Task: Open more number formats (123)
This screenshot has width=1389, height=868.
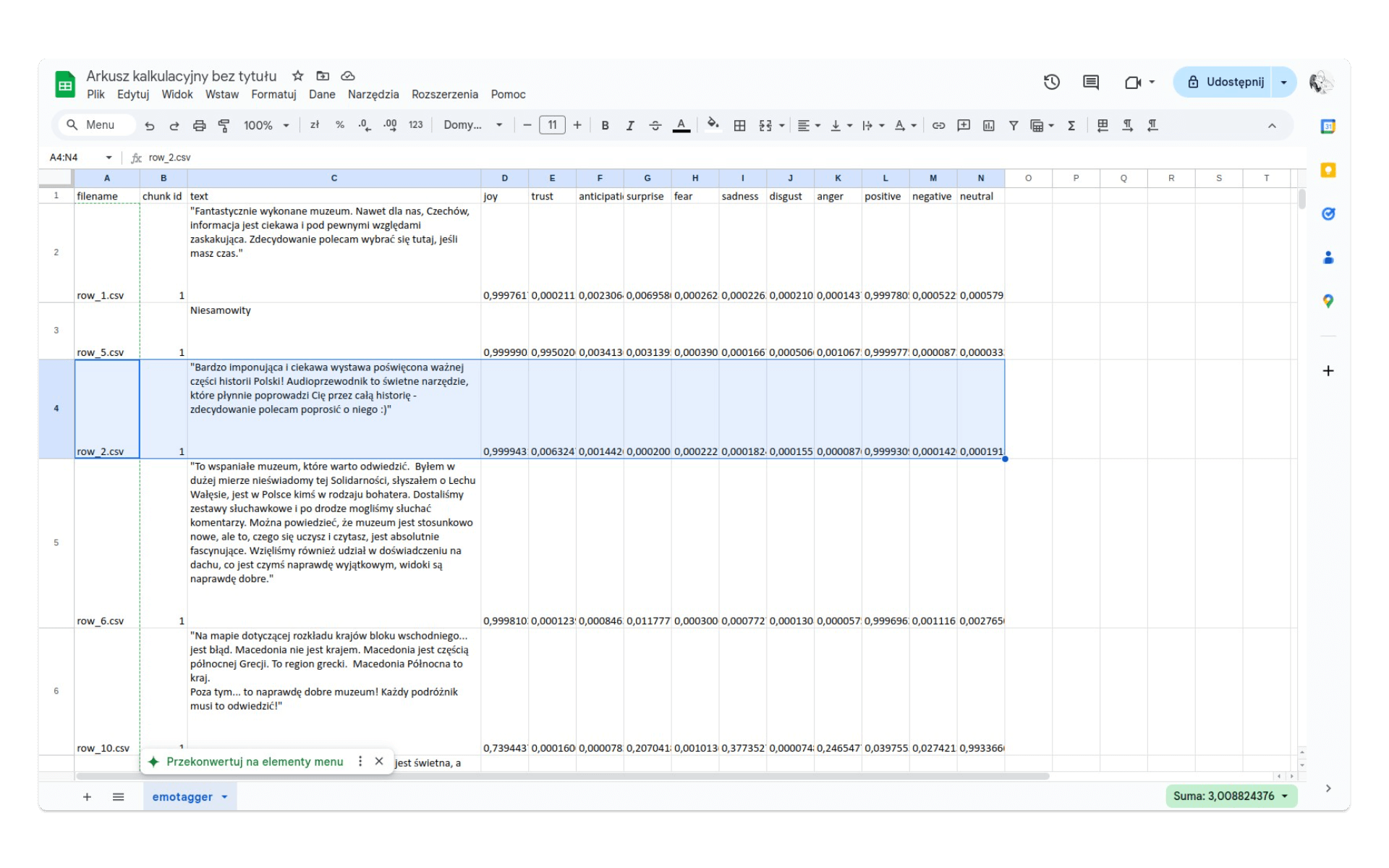Action: (415, 125)
